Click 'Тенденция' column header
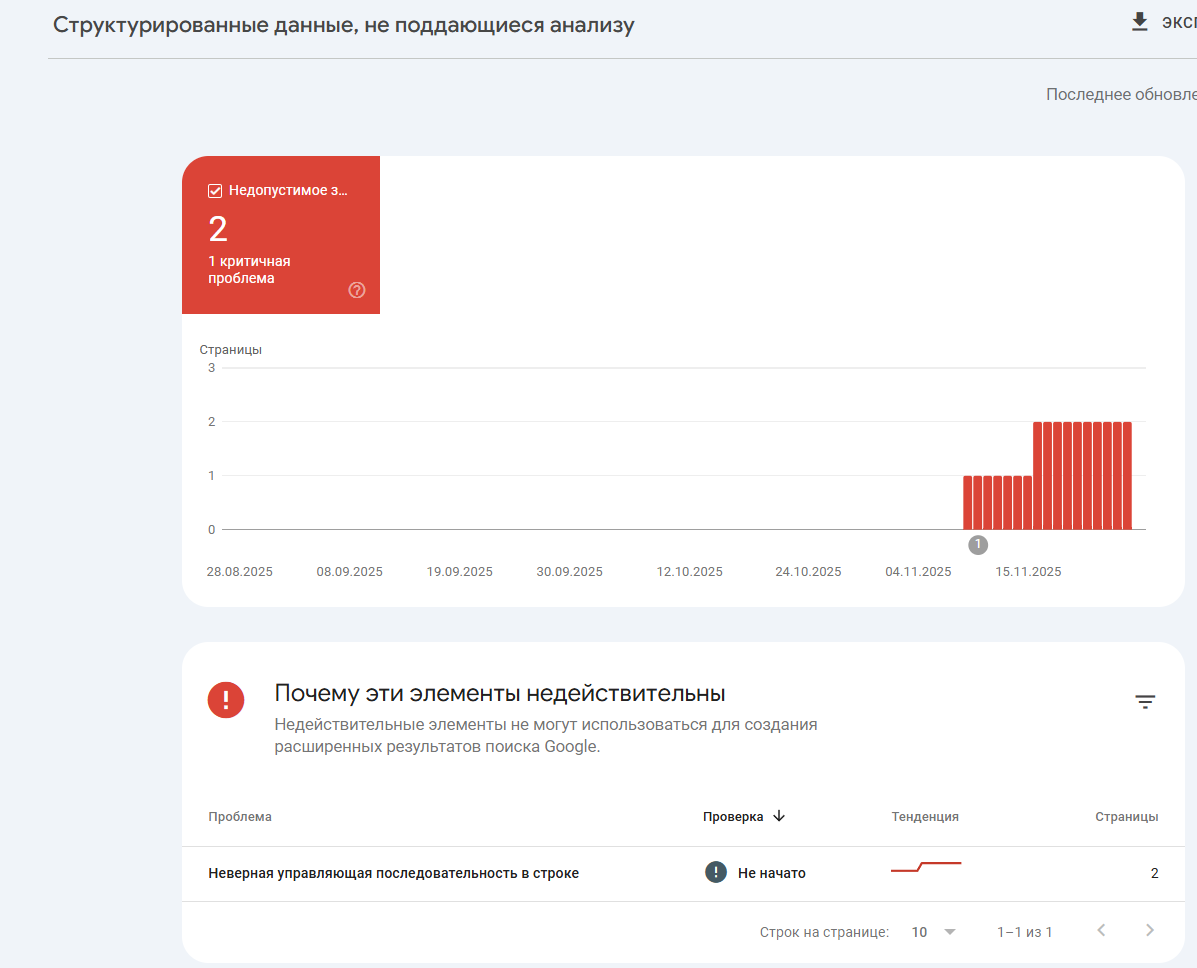Viewport: 1197px width, 968px height. click(924, 817)
